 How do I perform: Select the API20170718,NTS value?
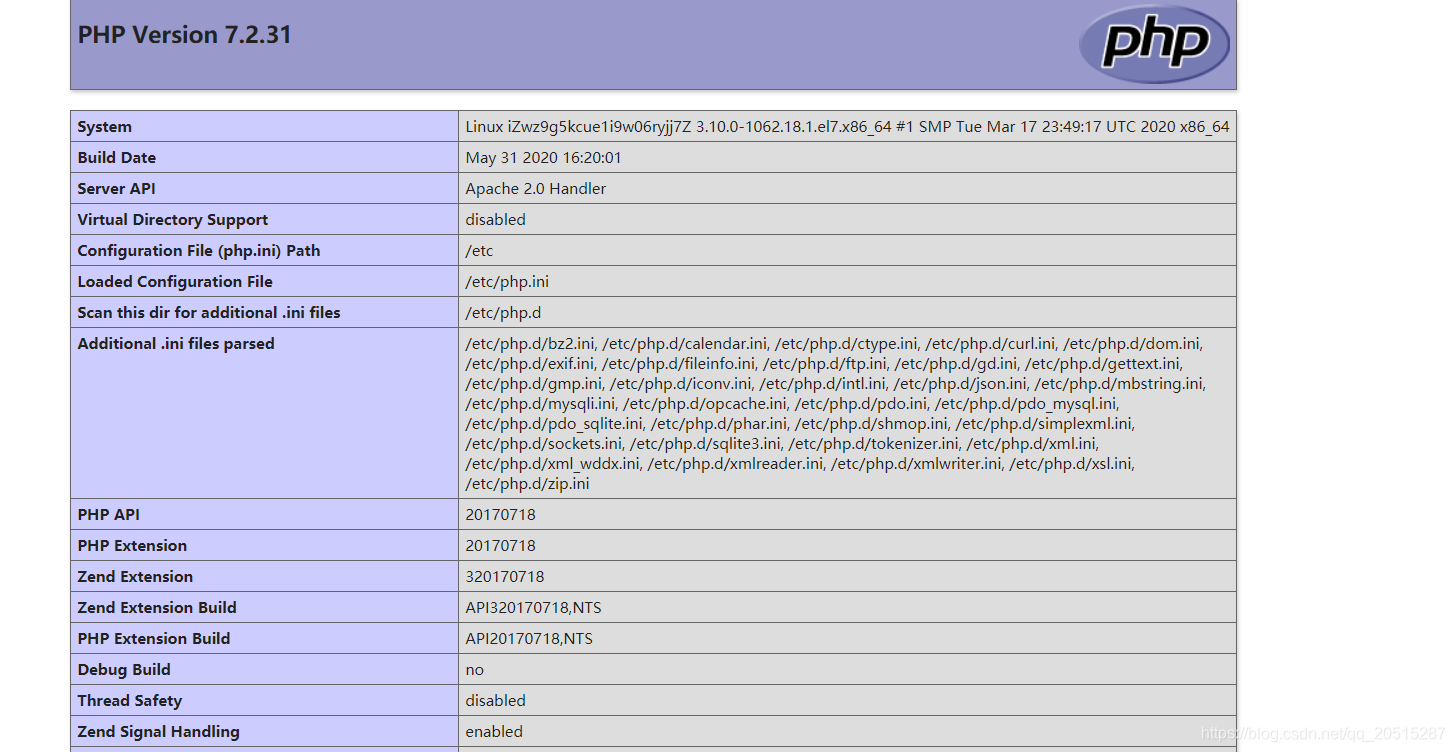click(x=529, y=639)
